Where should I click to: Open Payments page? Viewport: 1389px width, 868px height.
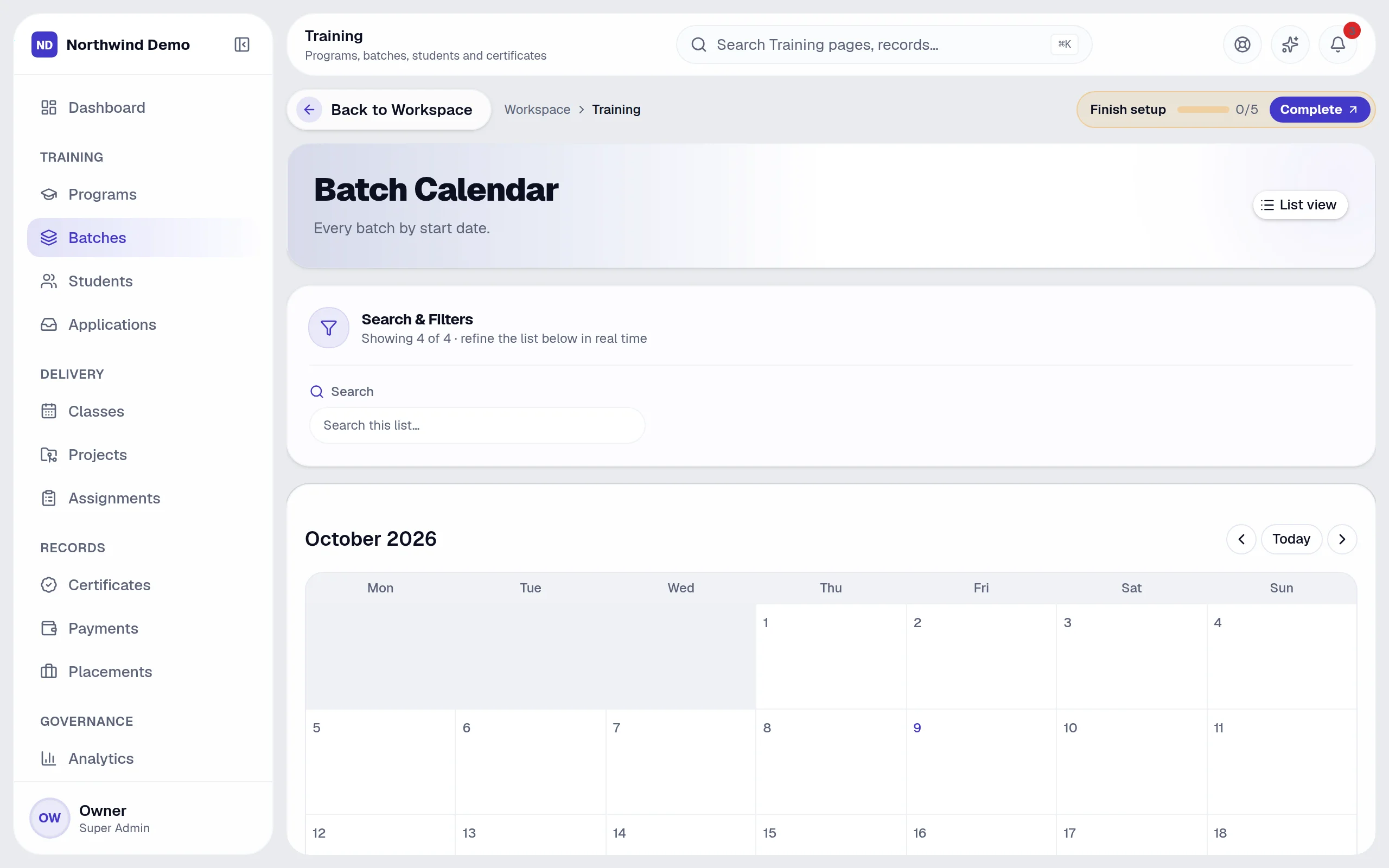pos(143,628)
